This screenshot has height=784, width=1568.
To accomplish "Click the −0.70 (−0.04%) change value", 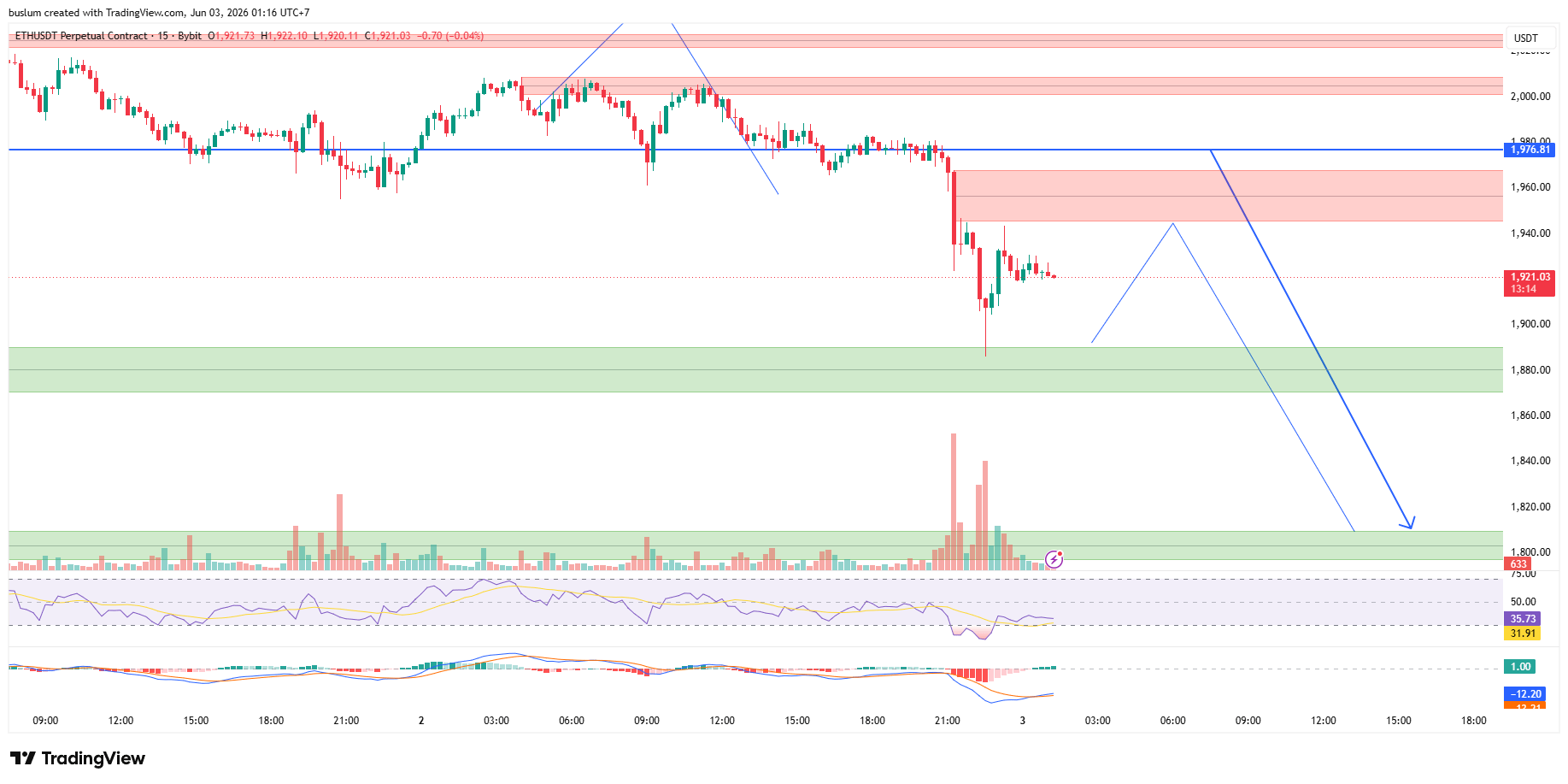I will (450, 36).
